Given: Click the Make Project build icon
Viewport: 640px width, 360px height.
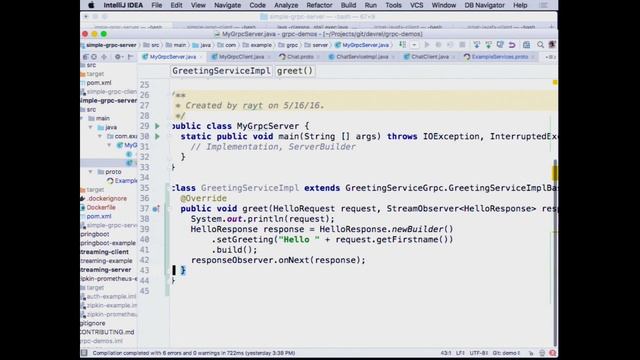Looking at the screenshot, I should (402, 45).
